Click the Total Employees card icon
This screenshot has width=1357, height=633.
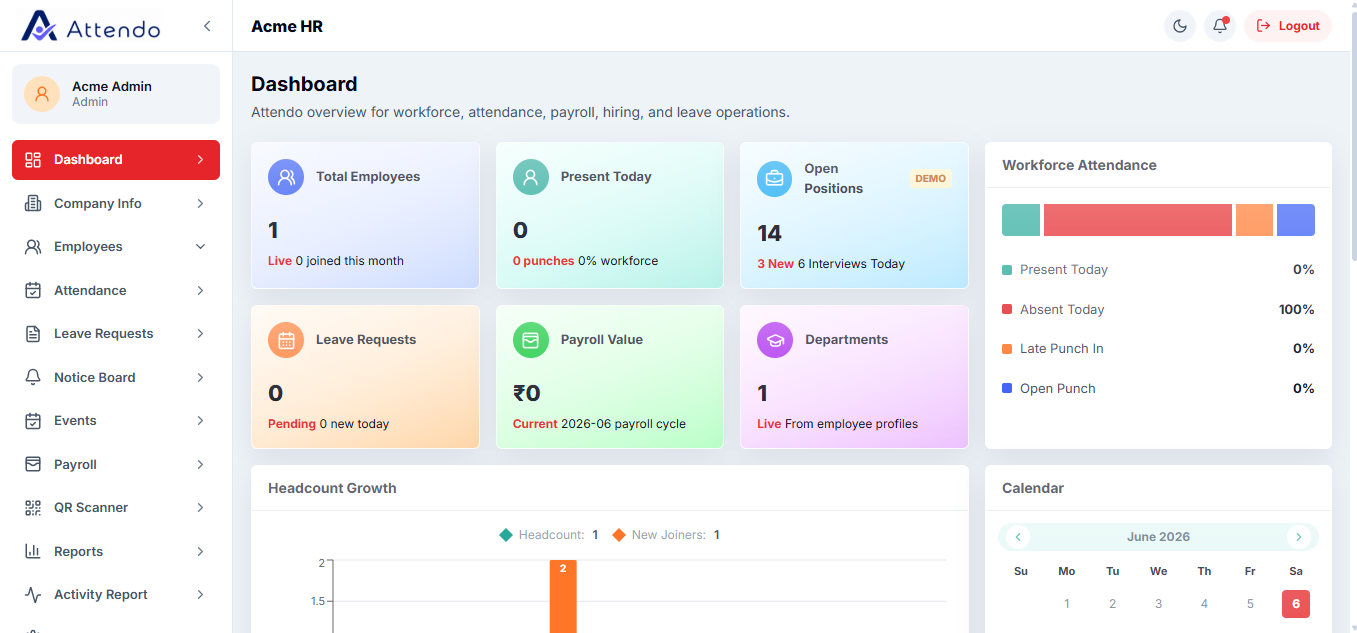286,177
